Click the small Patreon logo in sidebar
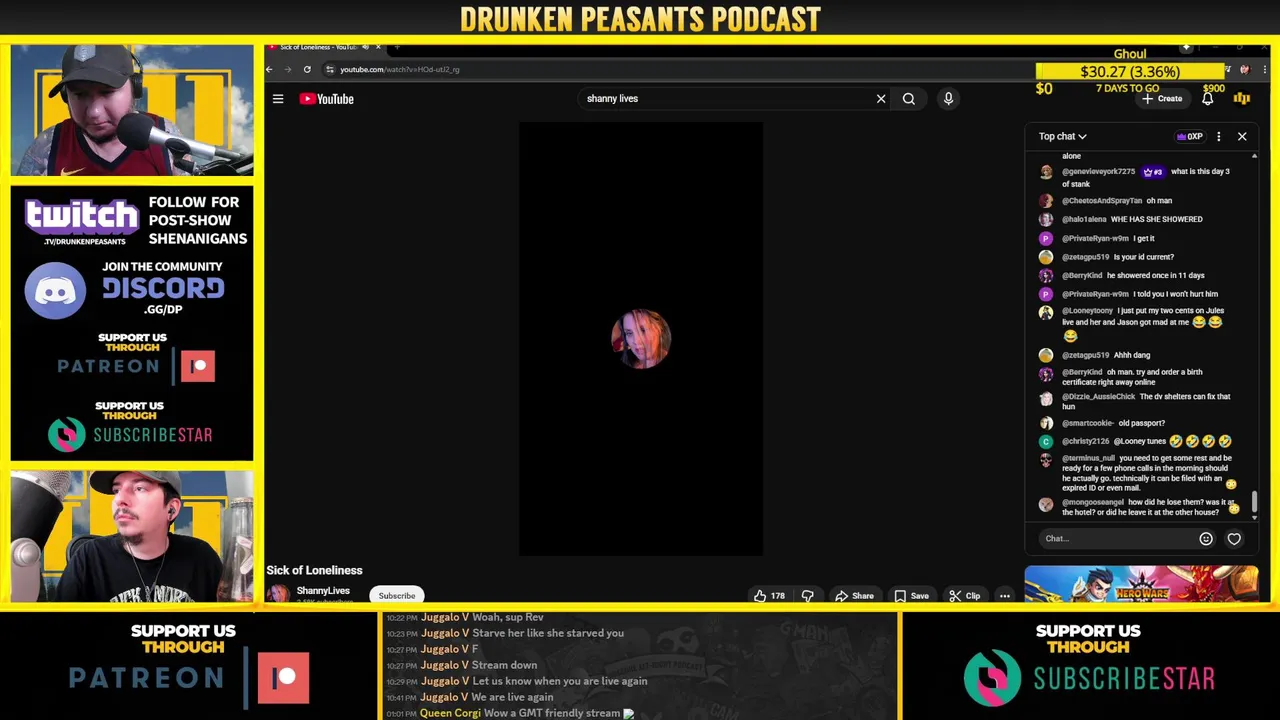 tap(136, 366)
